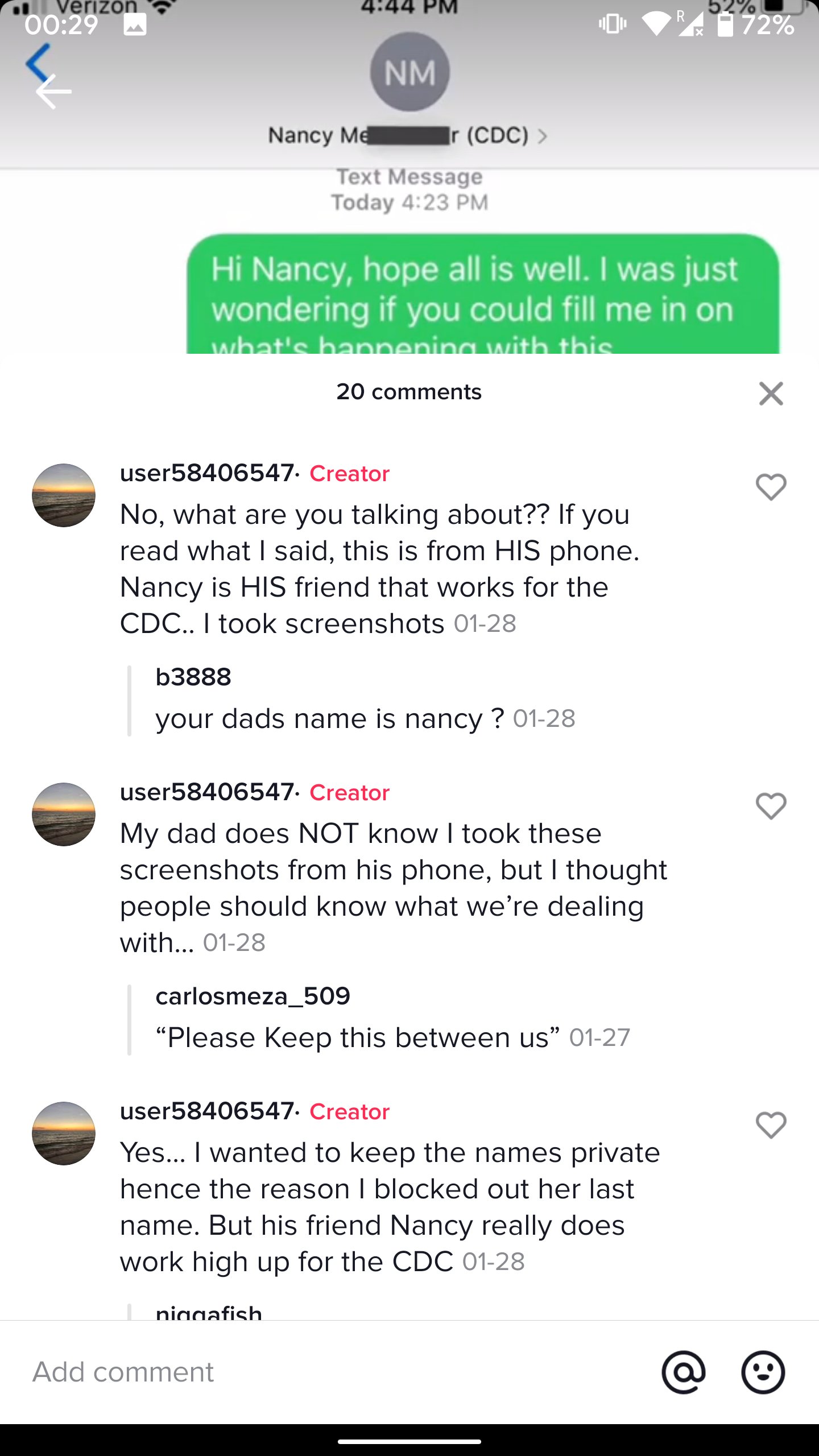Image resolution: width=819 pixels, height=1456 pixels.
Task: Tap chevron next to Nancy (CDC) name
Action: pos(542,136)
